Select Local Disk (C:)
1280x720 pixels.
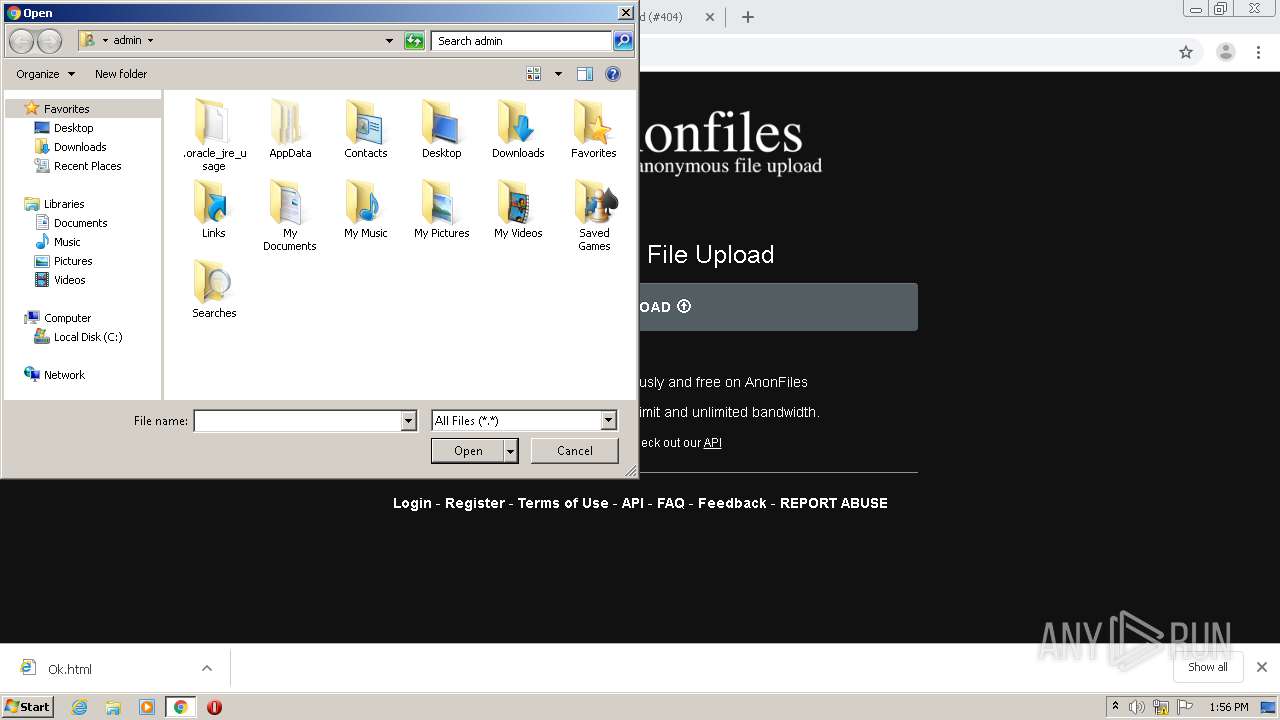(87, 337)
